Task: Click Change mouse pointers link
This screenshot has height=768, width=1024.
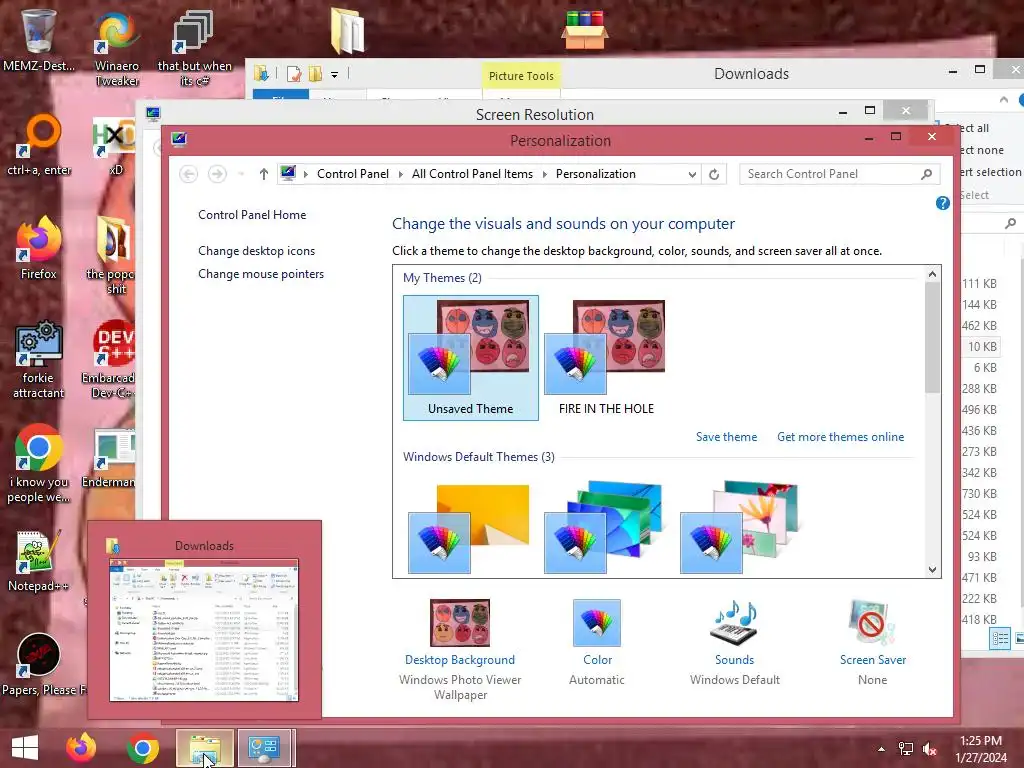Action: (261, 274)
